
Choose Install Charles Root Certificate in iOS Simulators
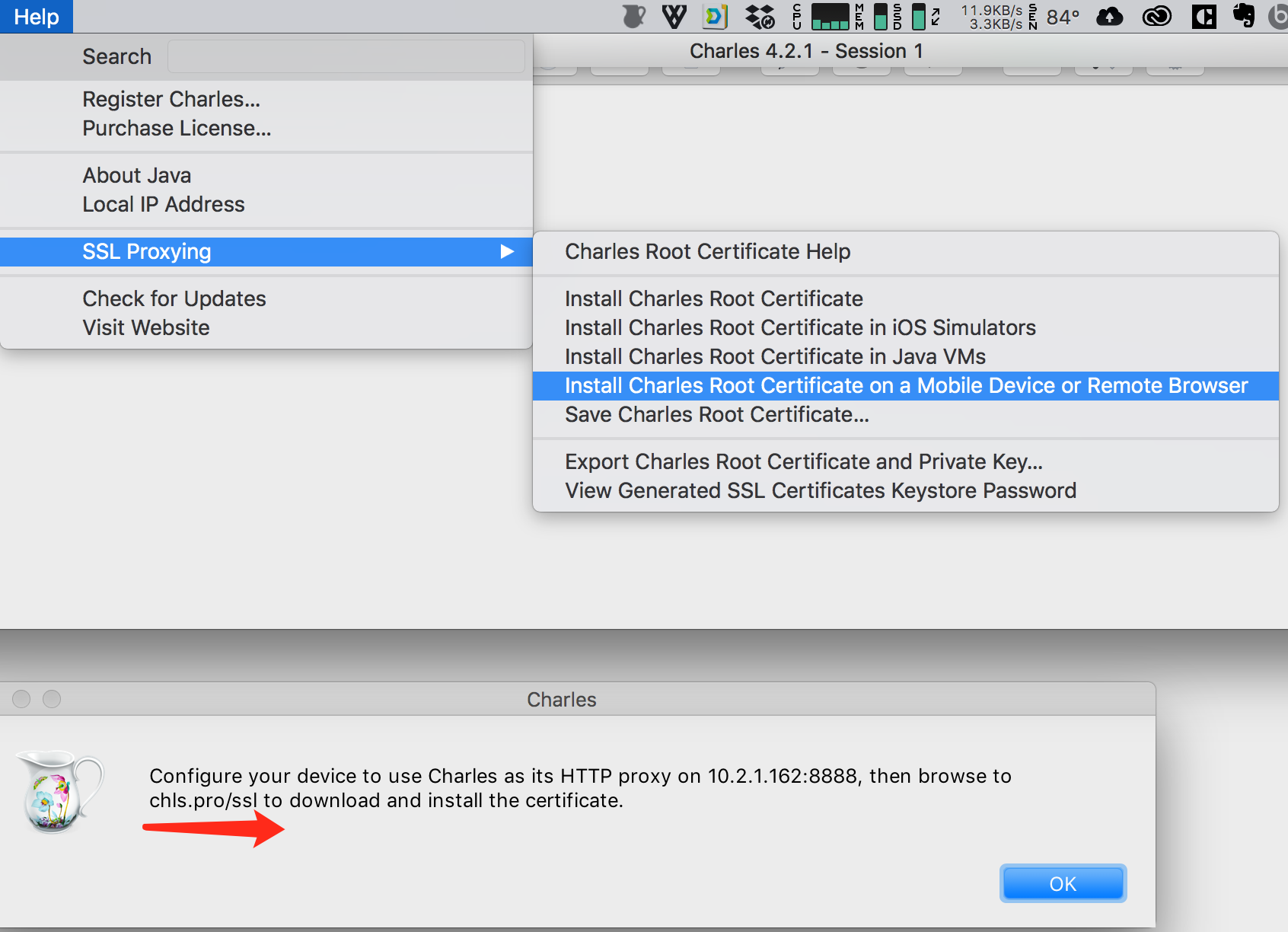click(800, 328)
